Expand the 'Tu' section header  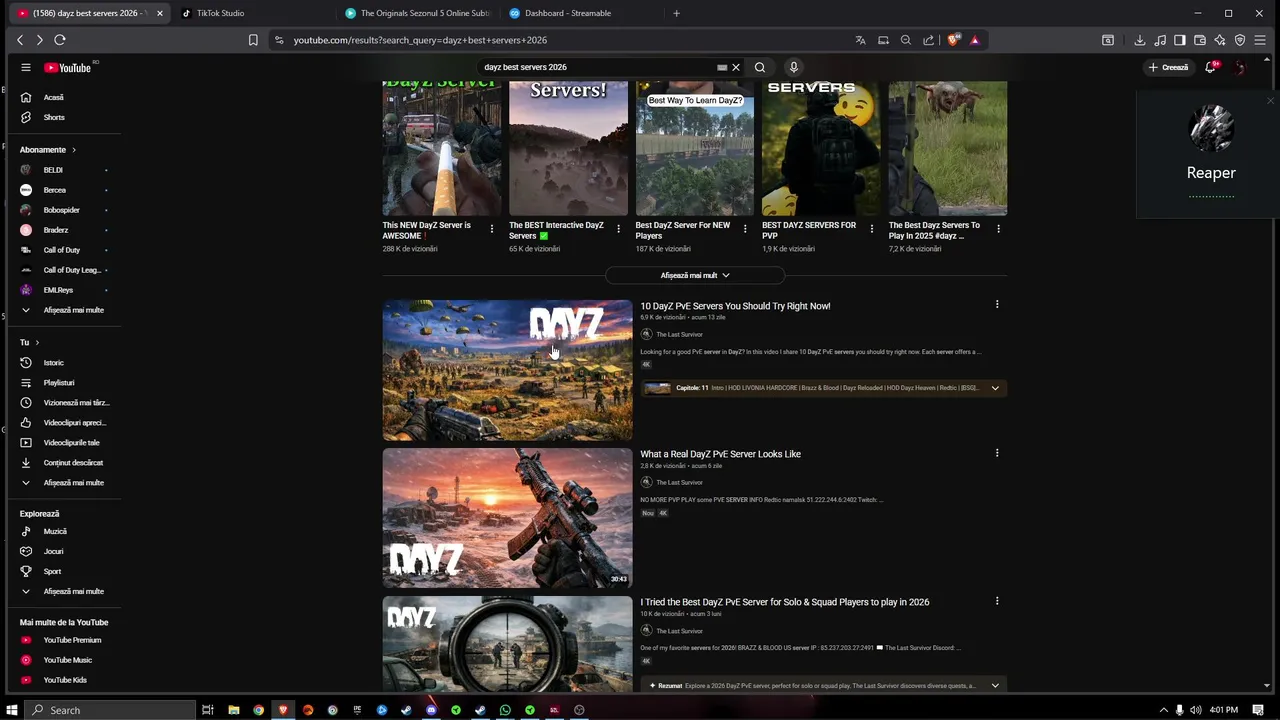pyautogui.click(x=29, y=342)
